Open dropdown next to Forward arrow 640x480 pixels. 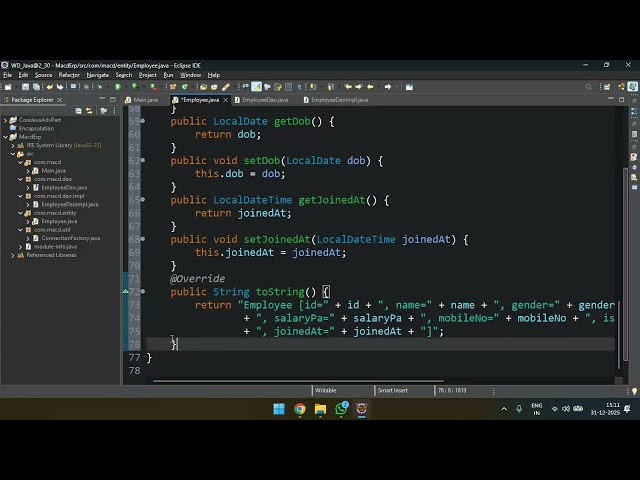coord(396,87)
